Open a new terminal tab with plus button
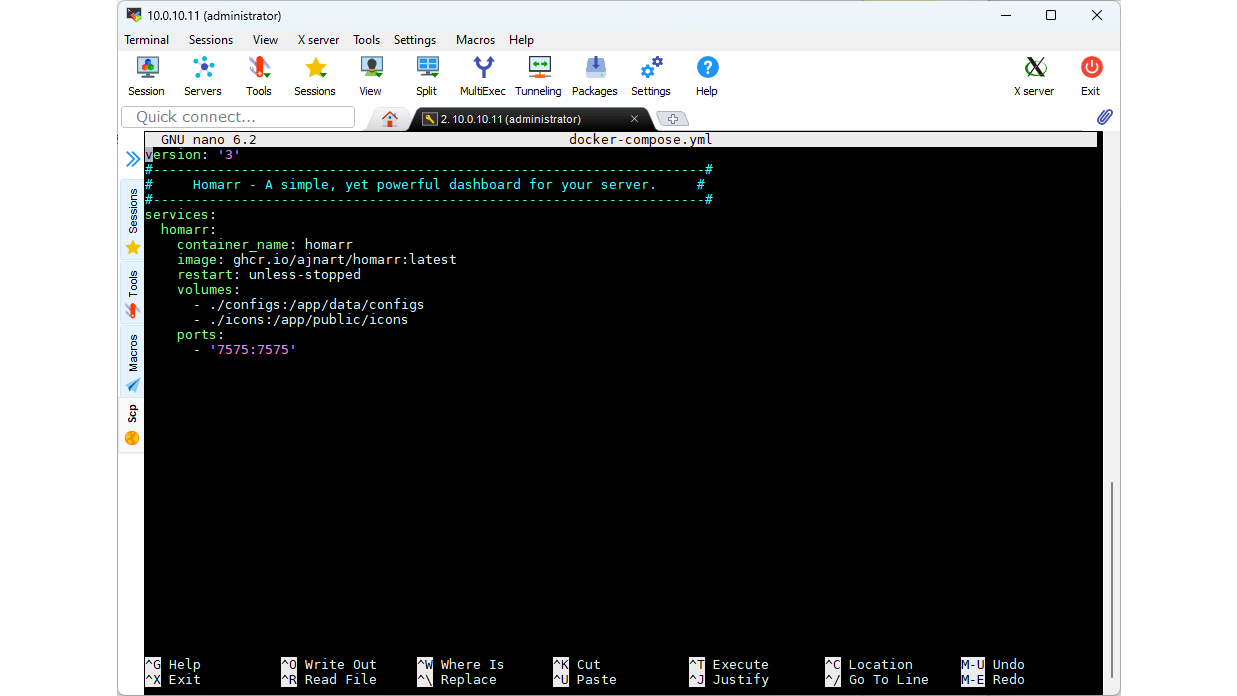Image resolution: width=1237 pixels, height=696 pixels. (671, 118)
